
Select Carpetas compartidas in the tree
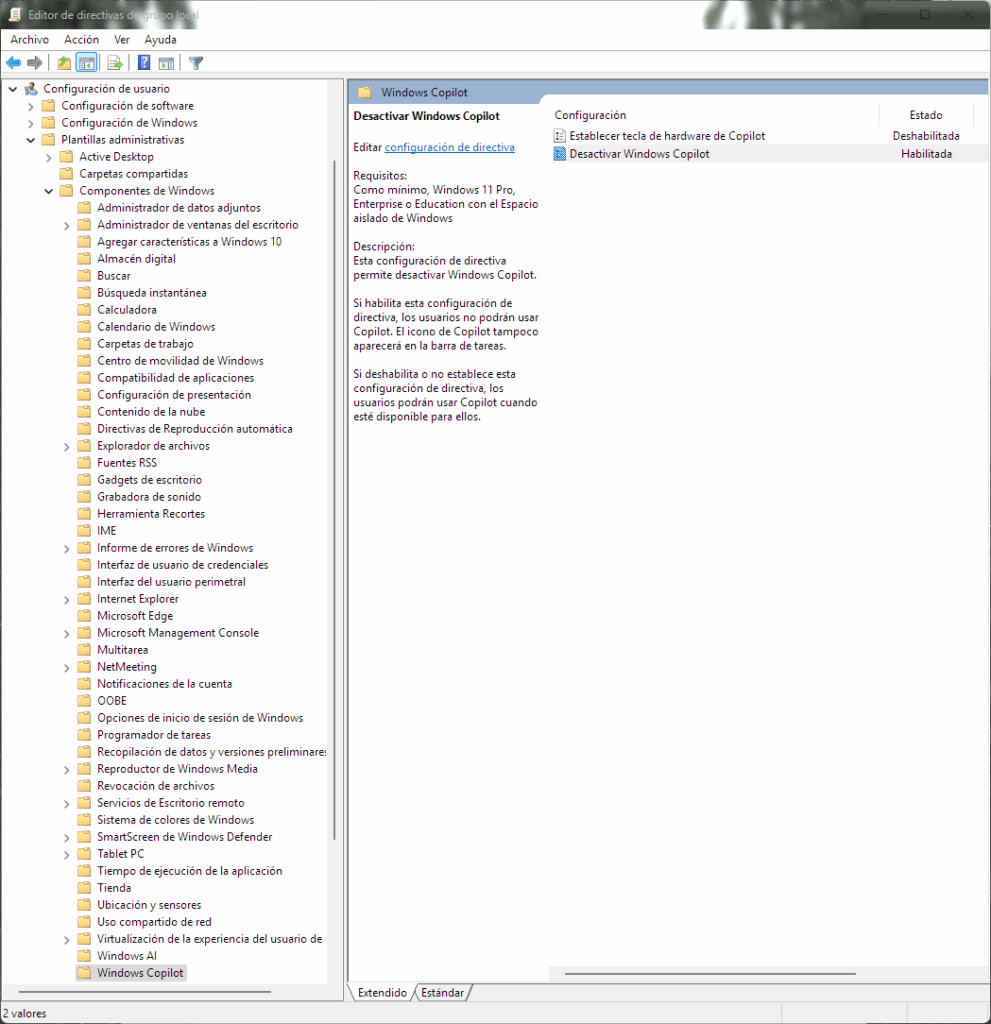click(x=133, y=174)
